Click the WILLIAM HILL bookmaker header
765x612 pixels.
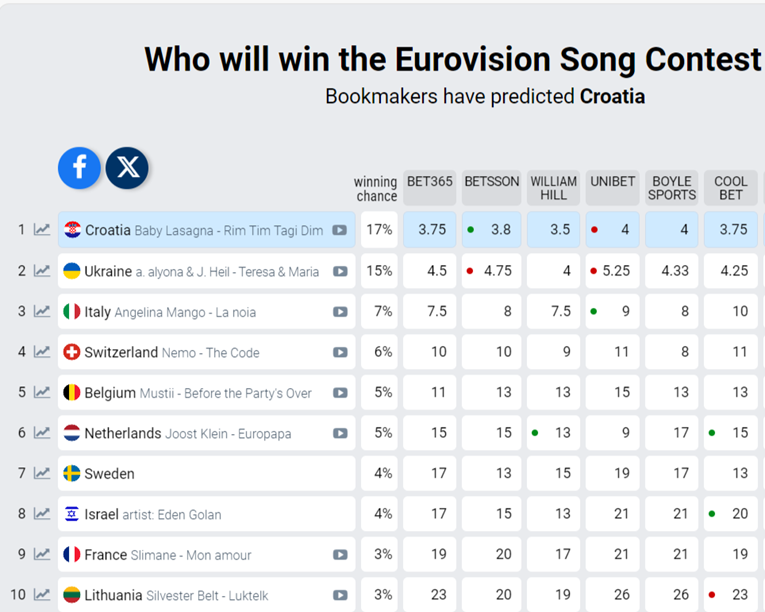553,188
